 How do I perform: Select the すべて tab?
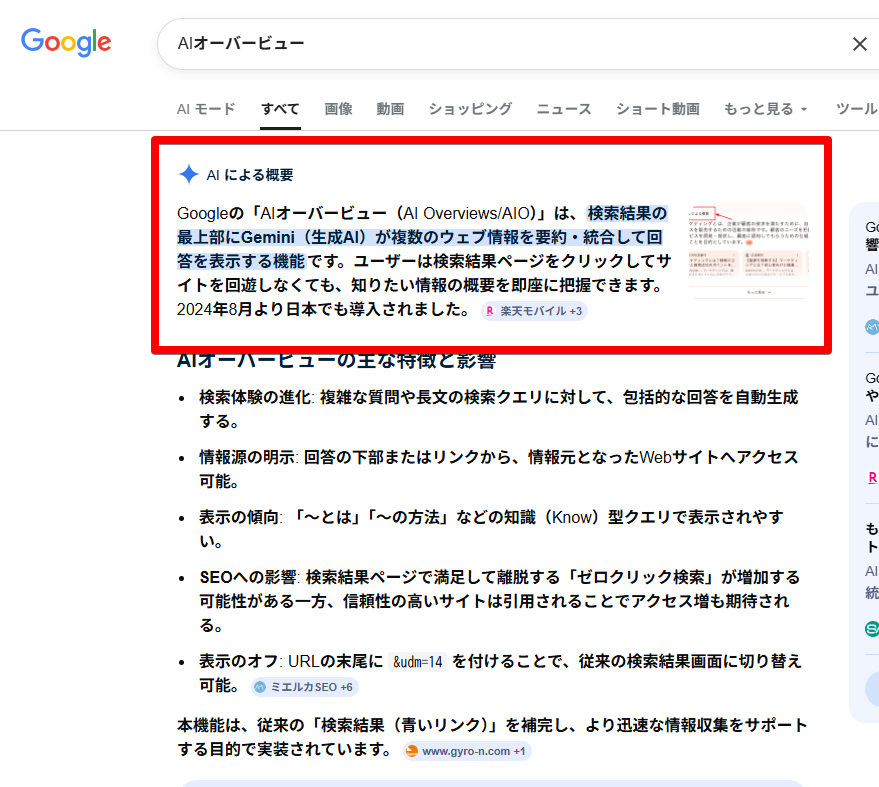(x=280, y=109)
